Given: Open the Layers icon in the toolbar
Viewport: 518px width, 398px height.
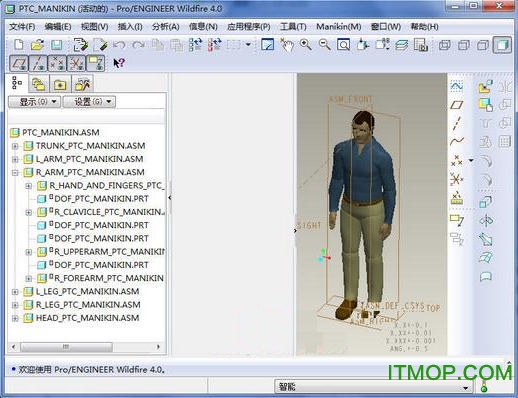Looking at the screenshot, I should point(402,45).
